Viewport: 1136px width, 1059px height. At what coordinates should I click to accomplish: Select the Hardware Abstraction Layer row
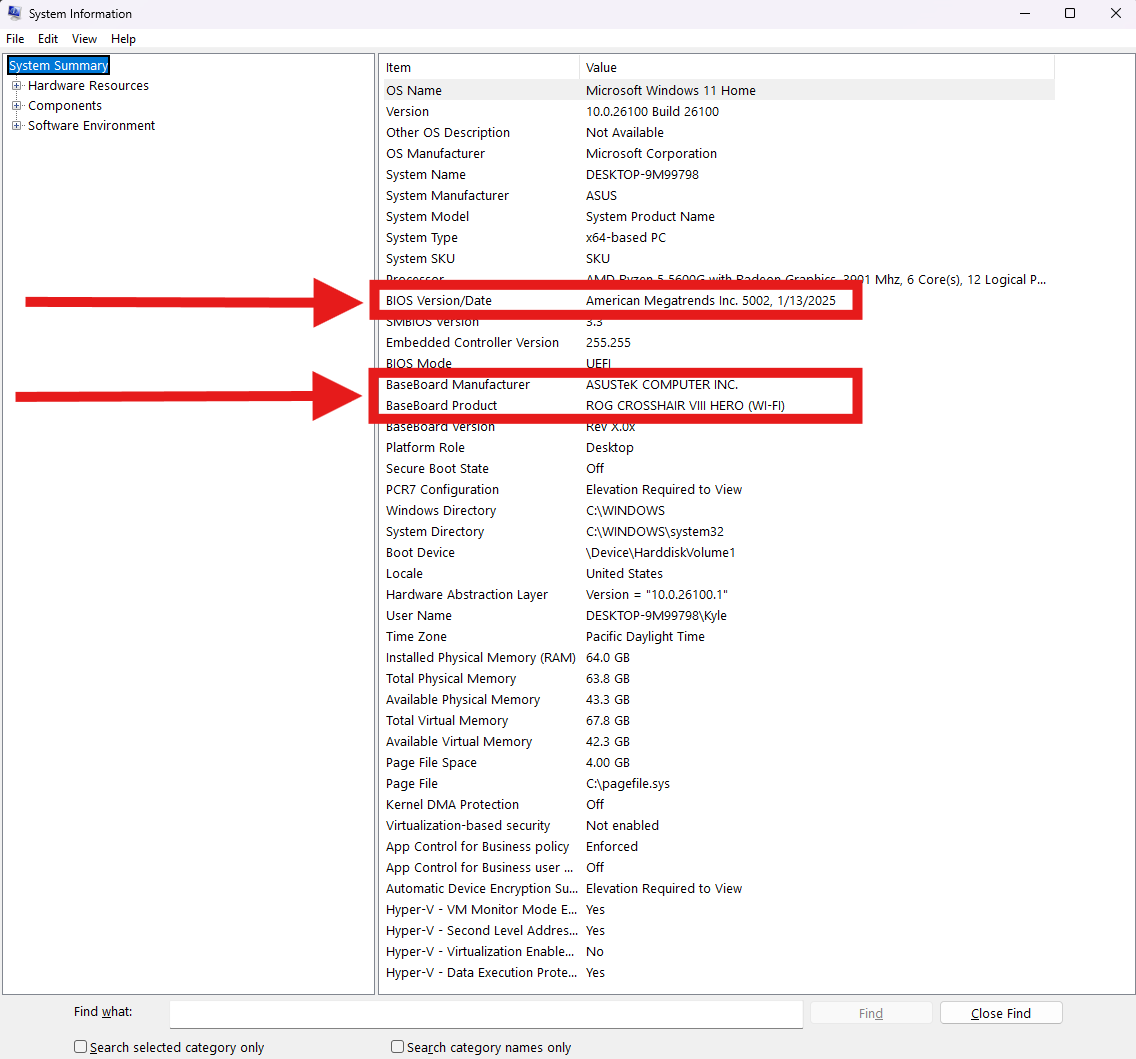[x=718, y=595]
